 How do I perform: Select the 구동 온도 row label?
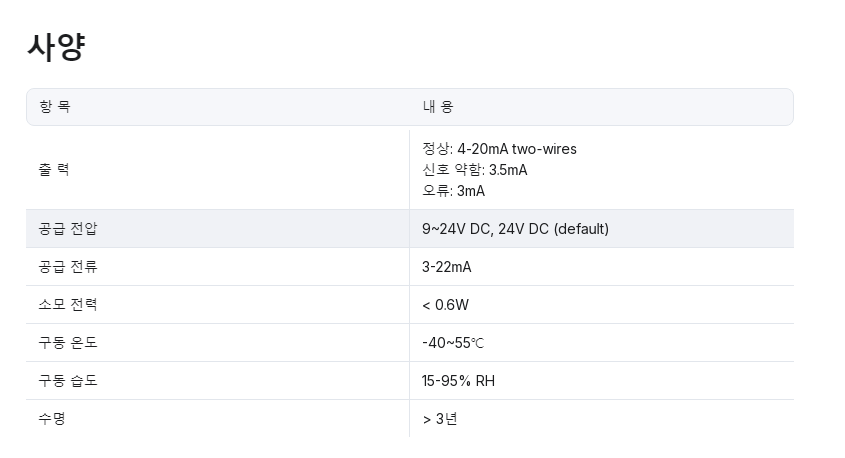tap(68, 343)
